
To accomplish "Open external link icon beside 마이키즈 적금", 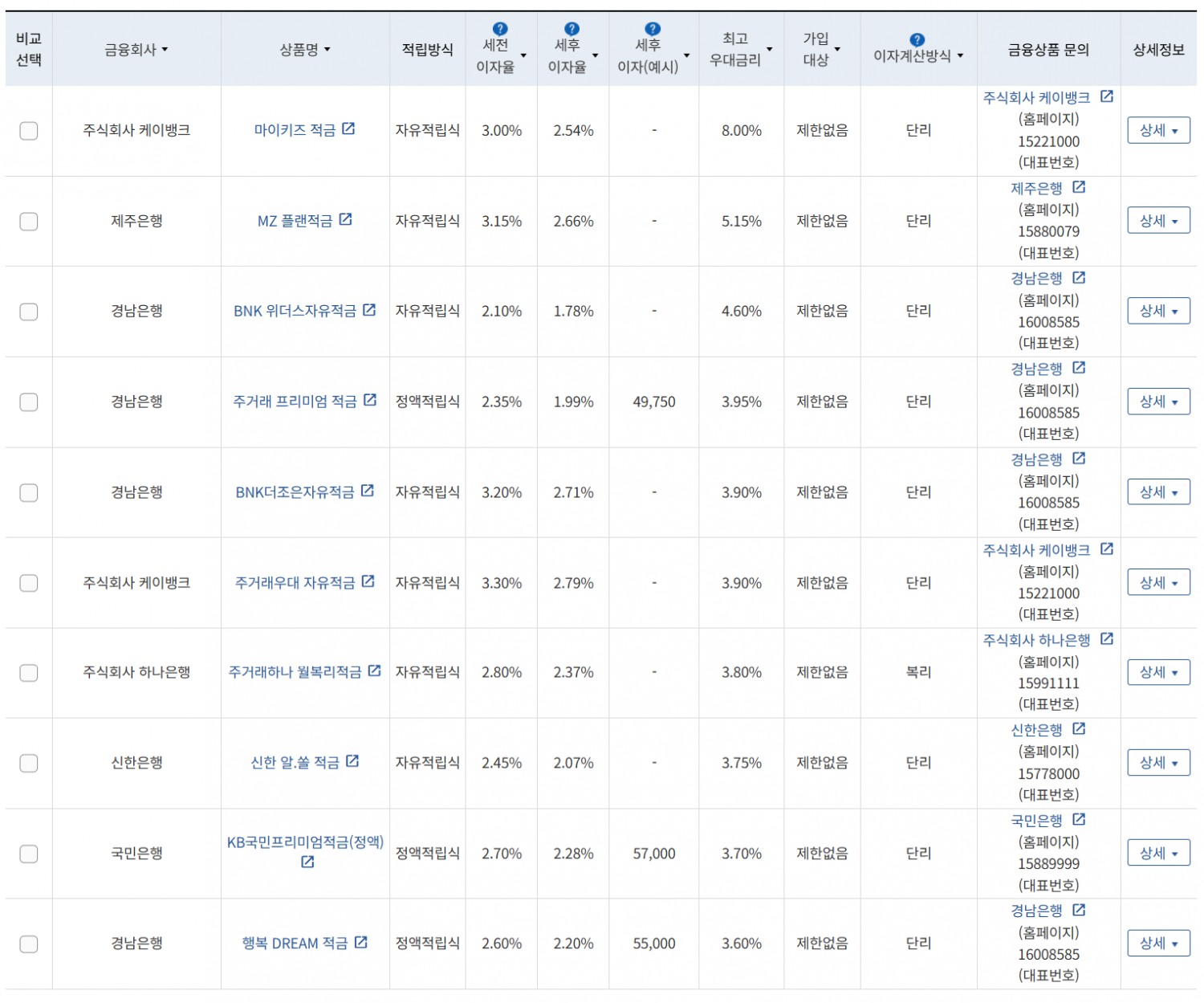I will [348, 128].
